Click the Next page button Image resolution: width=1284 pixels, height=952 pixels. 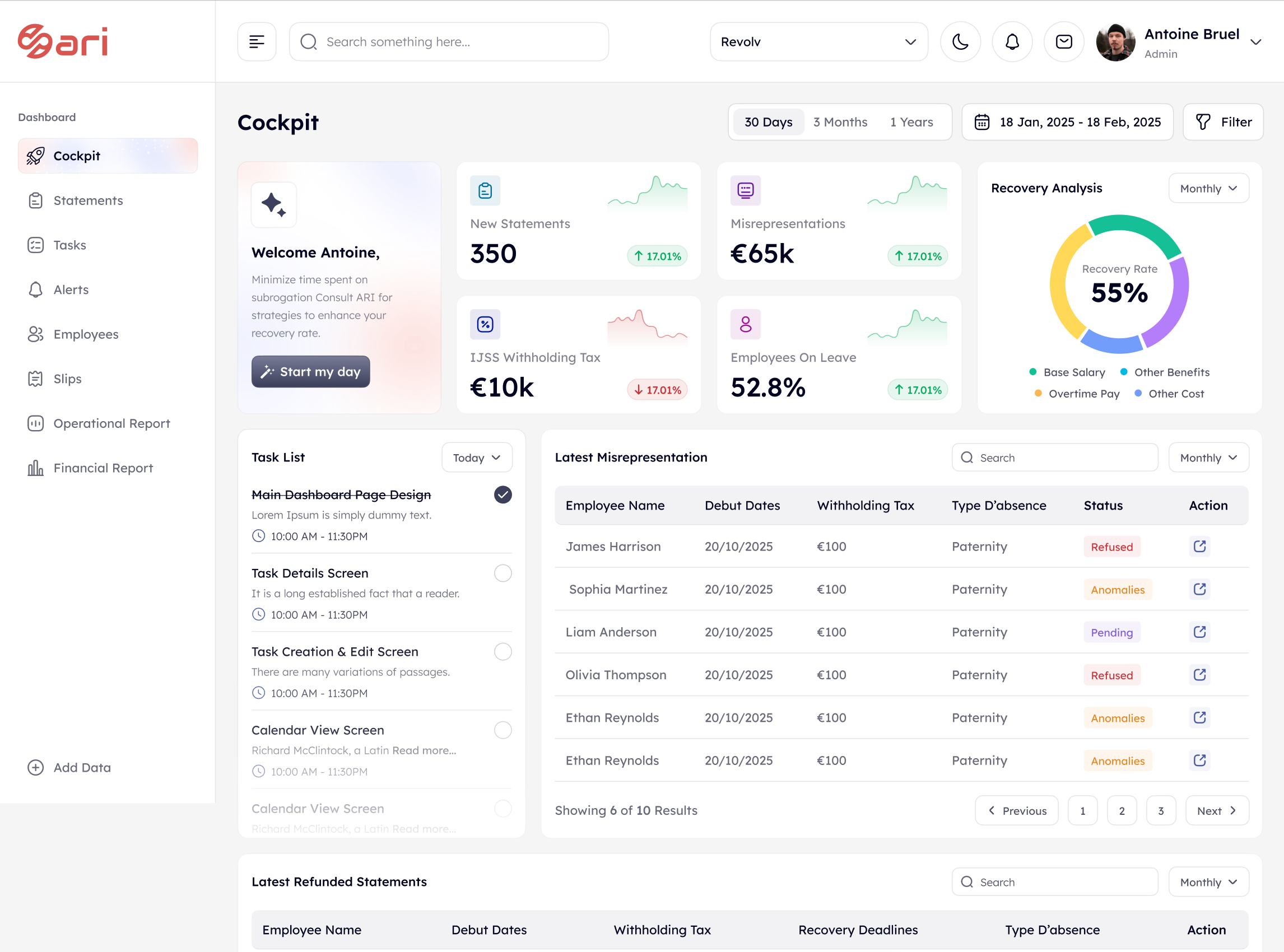tap(1217, 811)
